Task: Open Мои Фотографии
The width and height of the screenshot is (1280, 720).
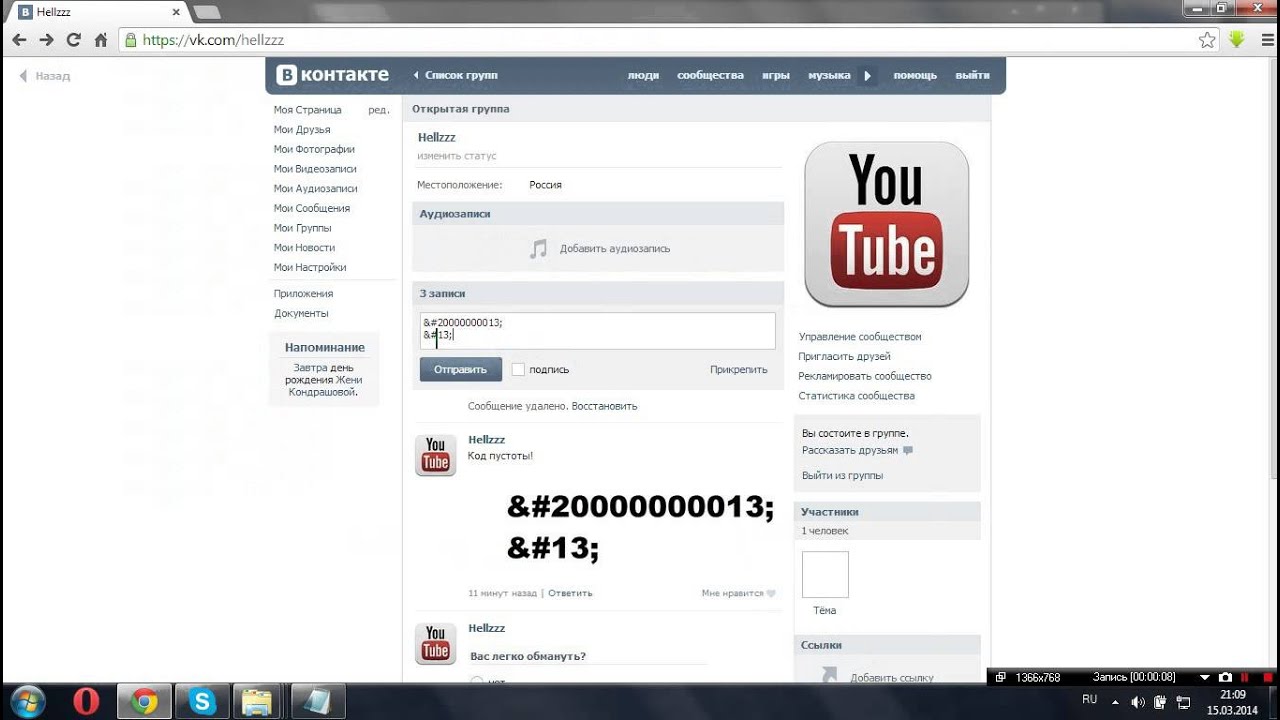Action: tap(314, 150)
